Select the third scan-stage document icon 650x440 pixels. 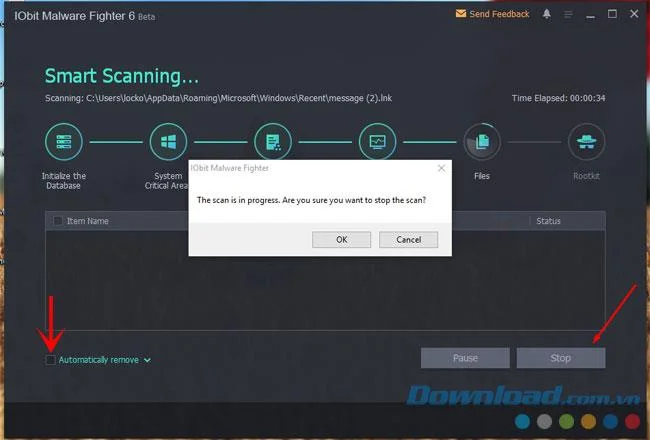click(273, 141)
